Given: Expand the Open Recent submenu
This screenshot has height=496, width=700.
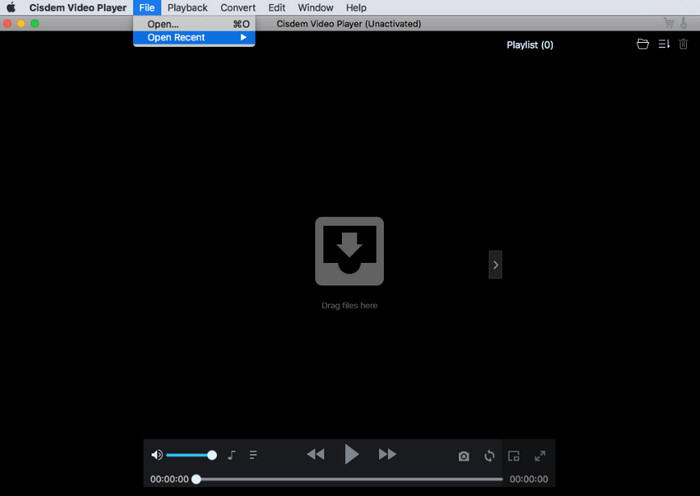Looking at the screenshot, I should [194, 38].
